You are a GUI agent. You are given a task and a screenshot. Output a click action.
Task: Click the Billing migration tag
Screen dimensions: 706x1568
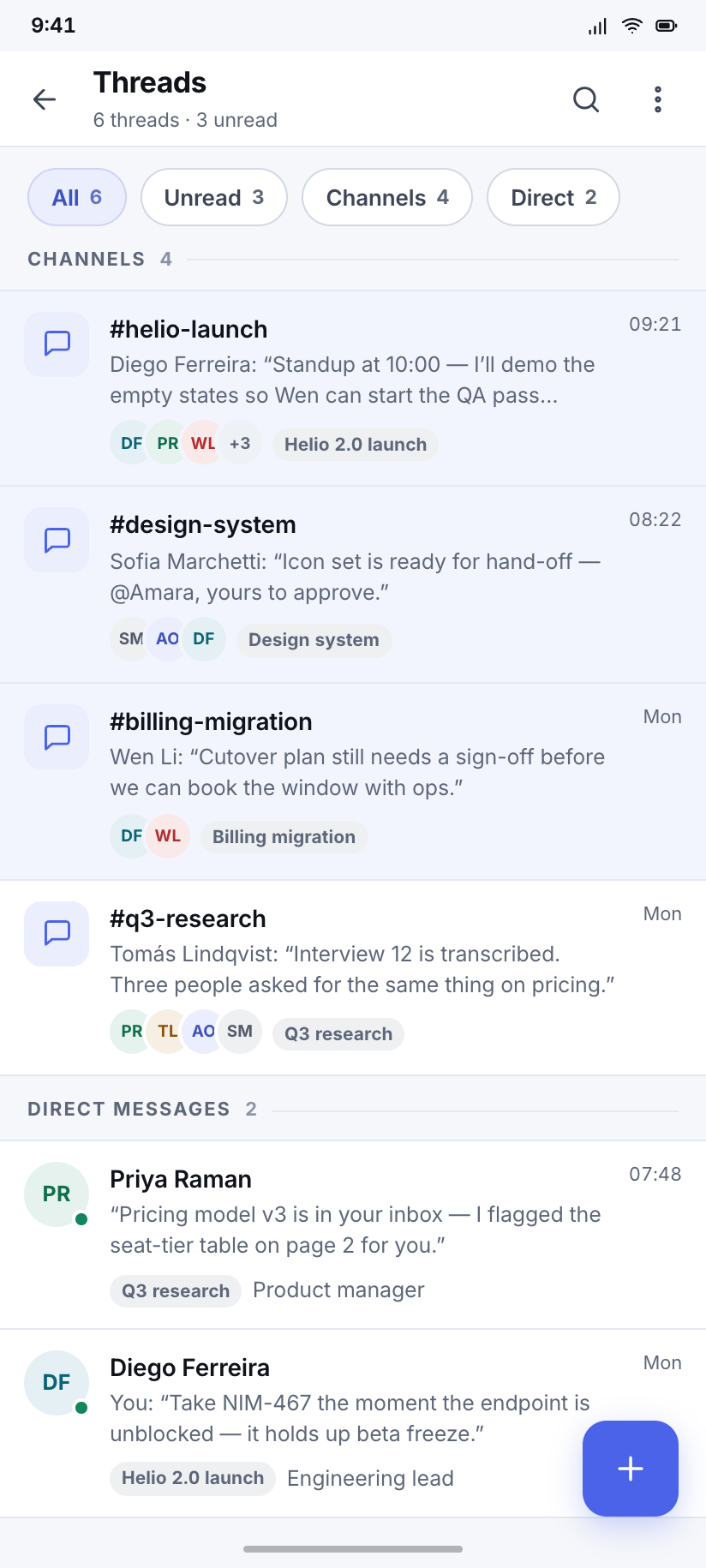[284, 837]
